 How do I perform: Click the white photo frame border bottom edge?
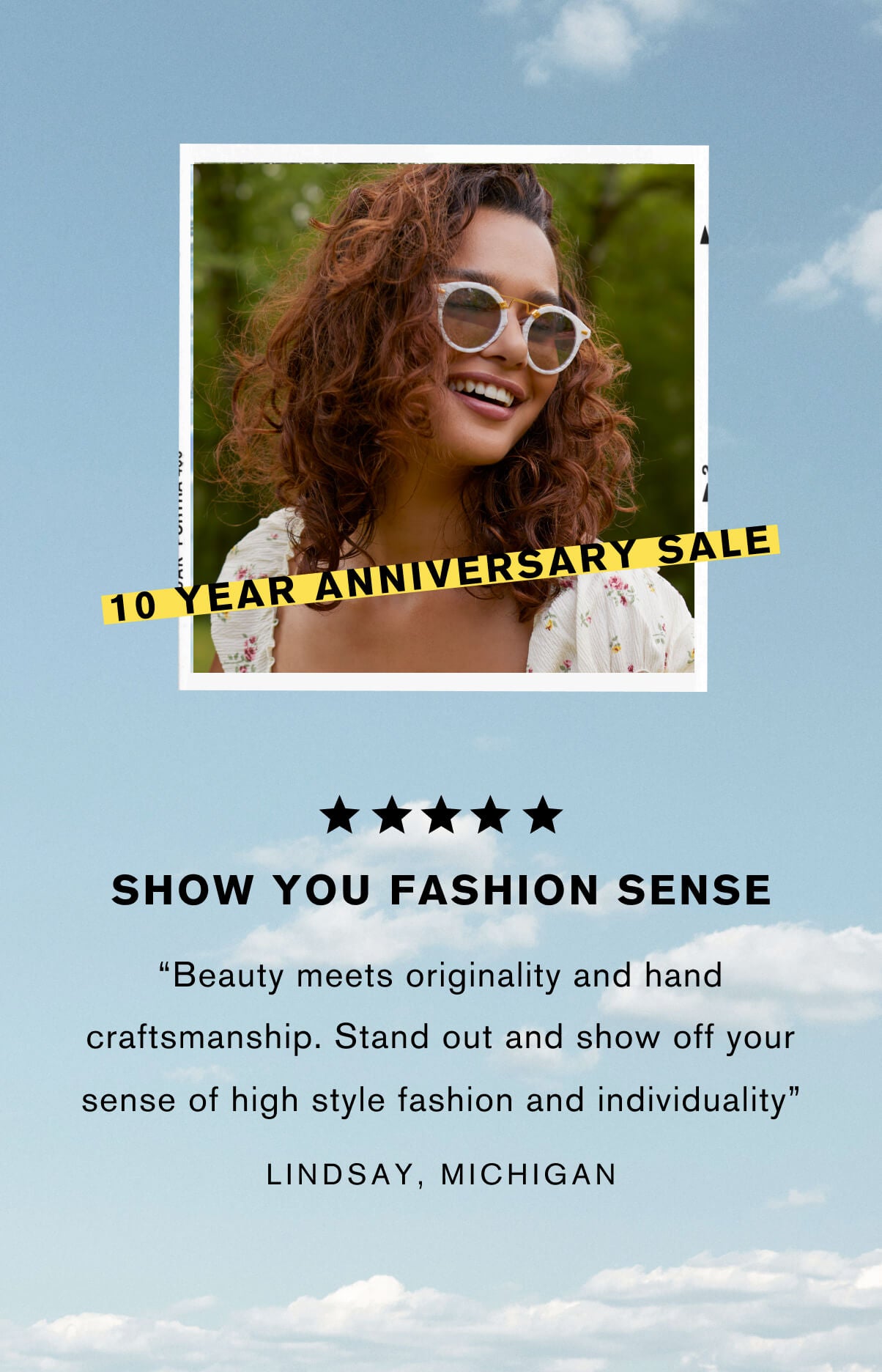(443, 682)
